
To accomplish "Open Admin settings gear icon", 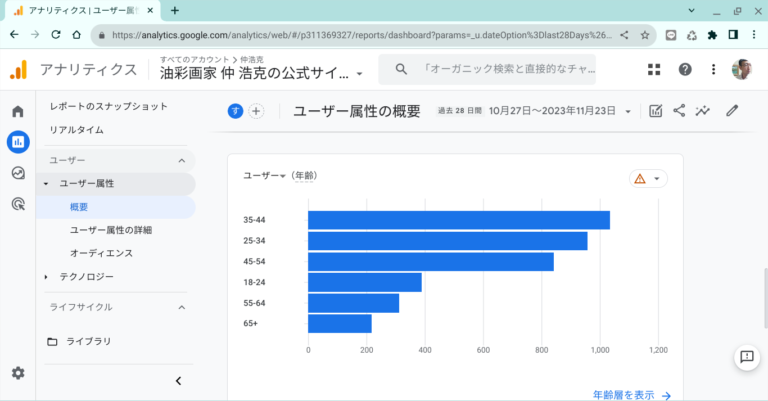I will point(18,373).
